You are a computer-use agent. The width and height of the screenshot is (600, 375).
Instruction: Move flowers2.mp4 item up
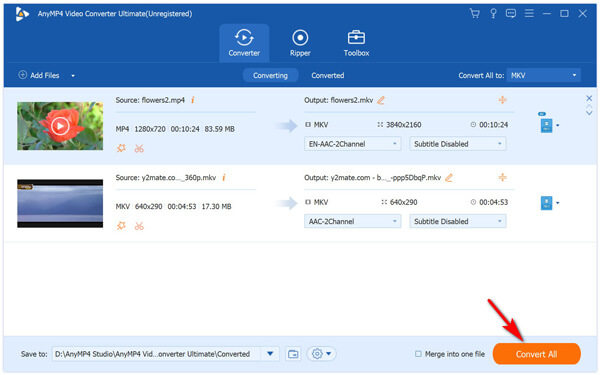(x=589, y=106)
